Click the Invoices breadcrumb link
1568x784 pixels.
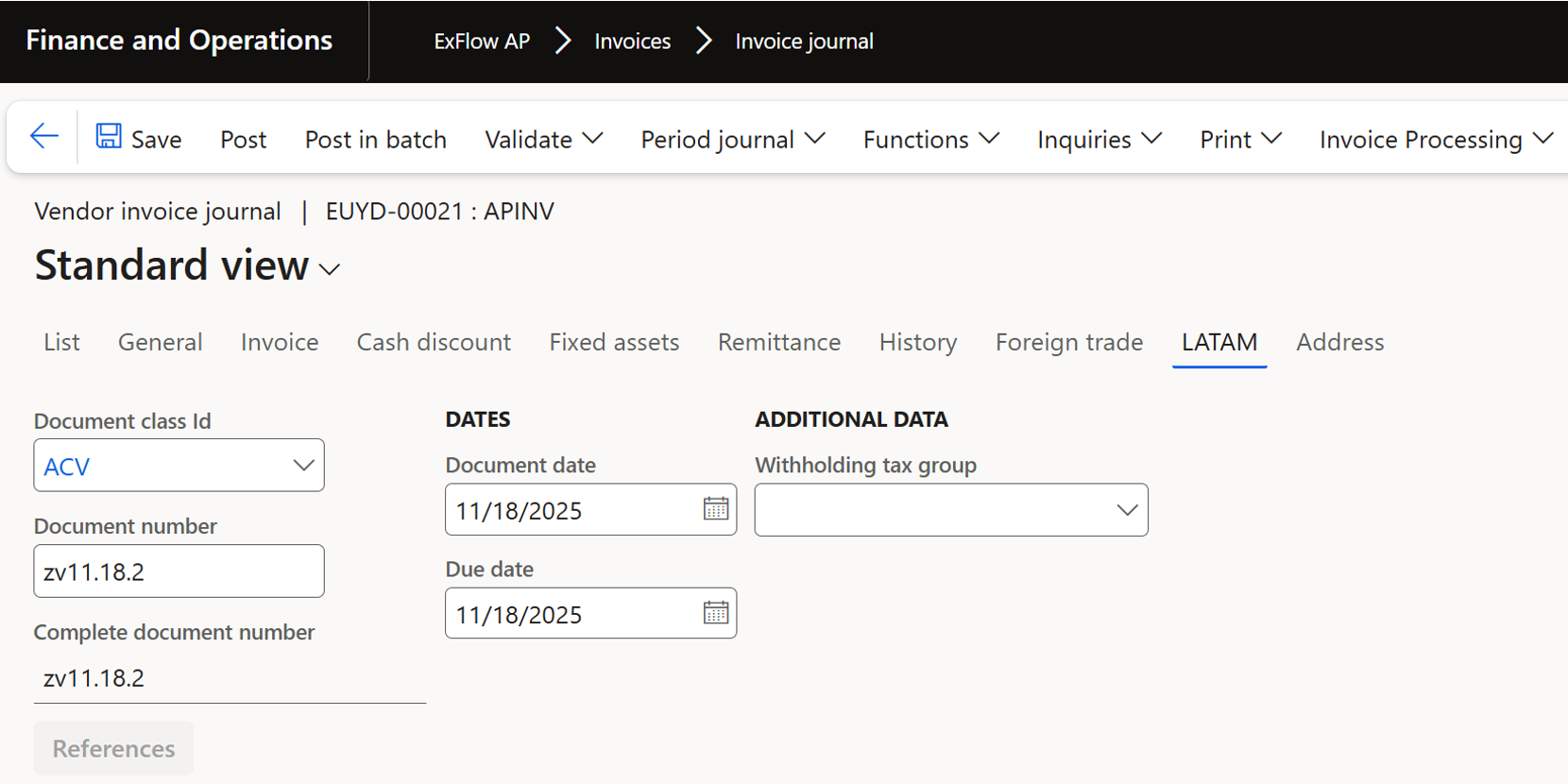pyautogui.click(x=632, y=42)
